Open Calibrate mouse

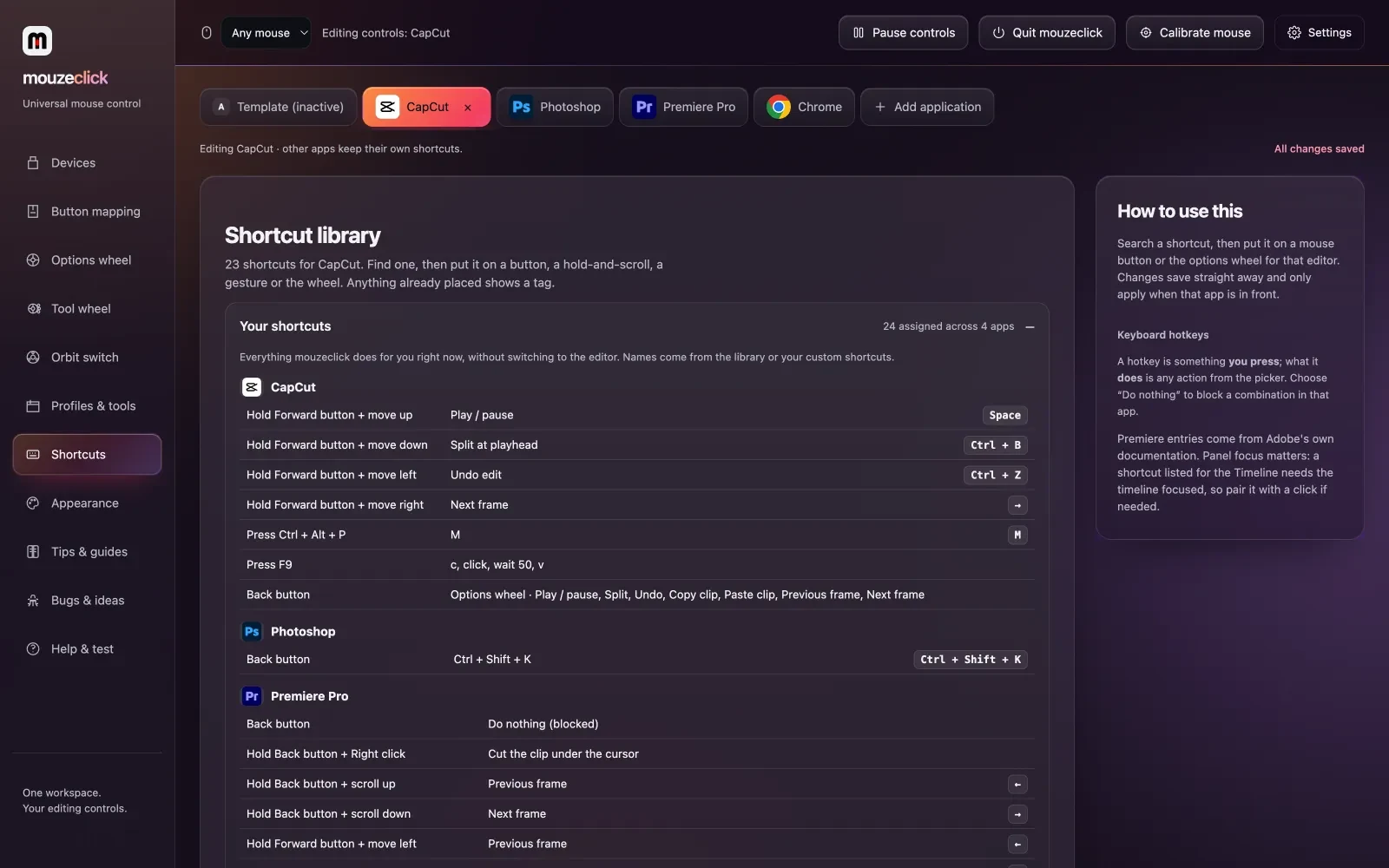click(x=1195, y=33)
